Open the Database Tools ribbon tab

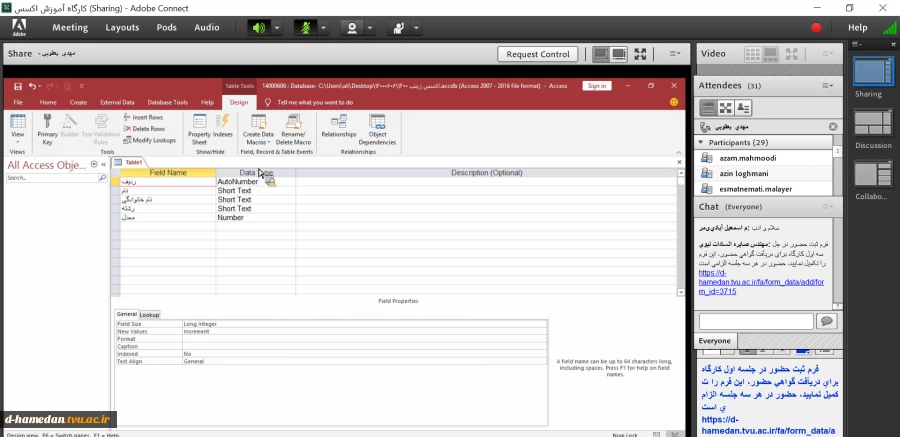(x=168, y=102)
